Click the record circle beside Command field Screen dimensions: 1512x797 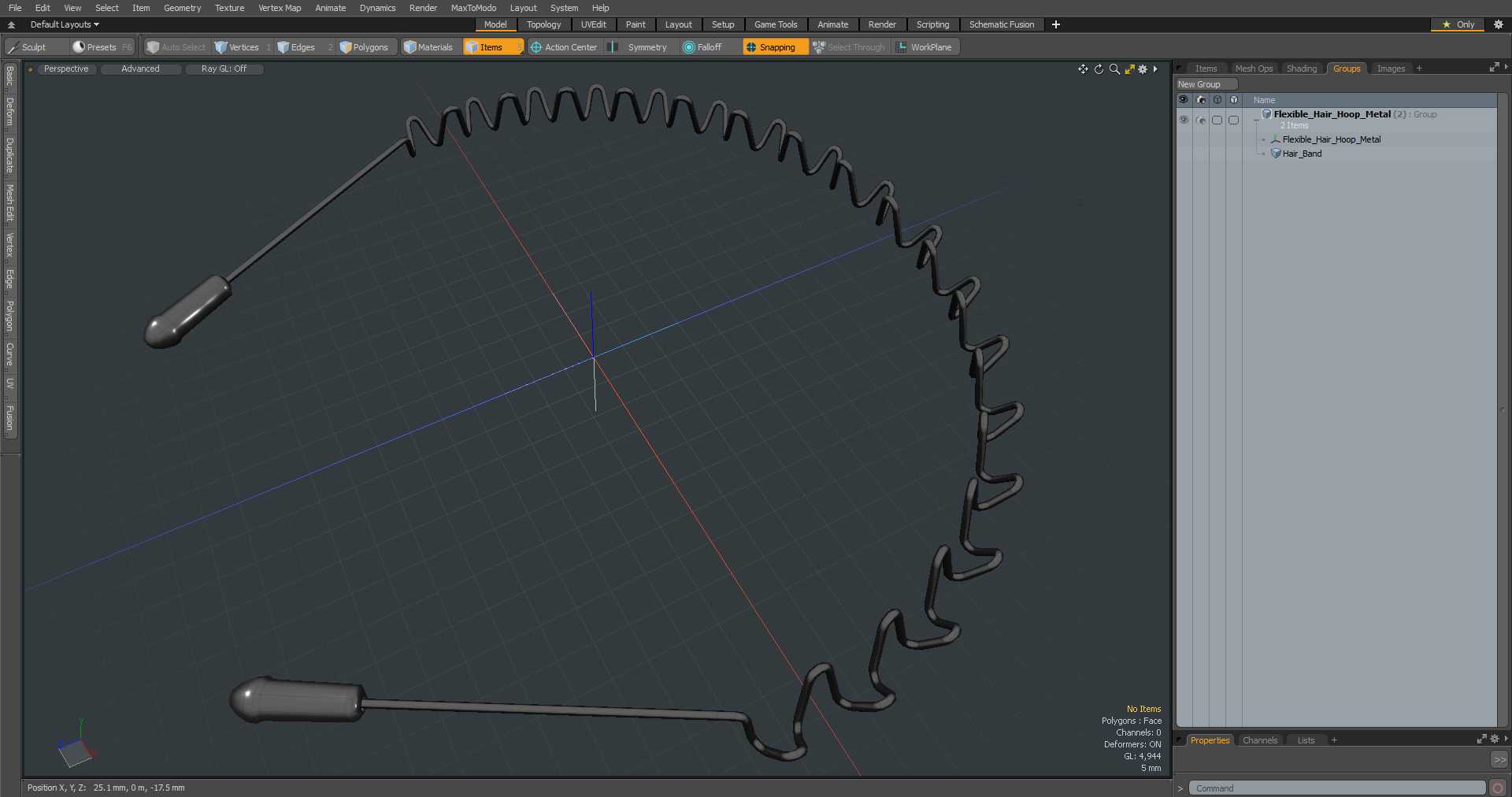[x=1498, y=788]
